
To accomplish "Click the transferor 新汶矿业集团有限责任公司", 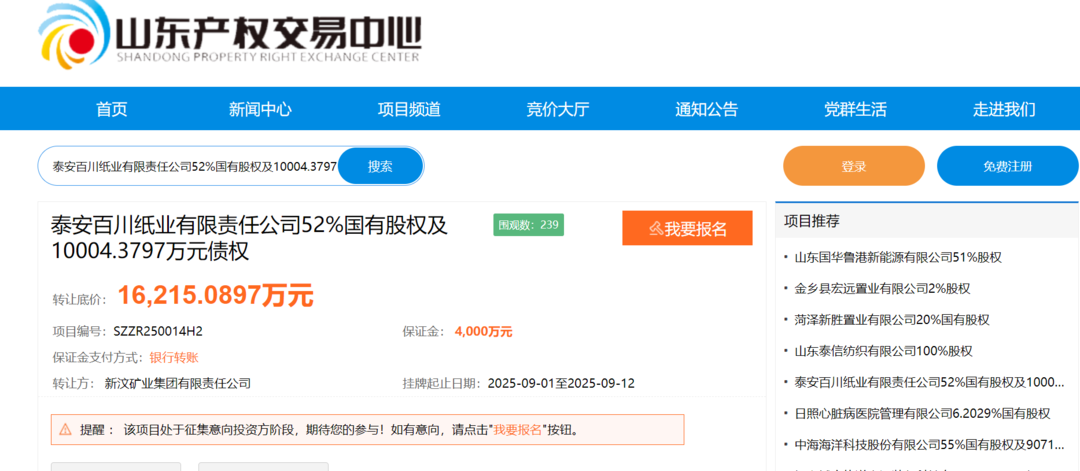I will tap(178, 383).
